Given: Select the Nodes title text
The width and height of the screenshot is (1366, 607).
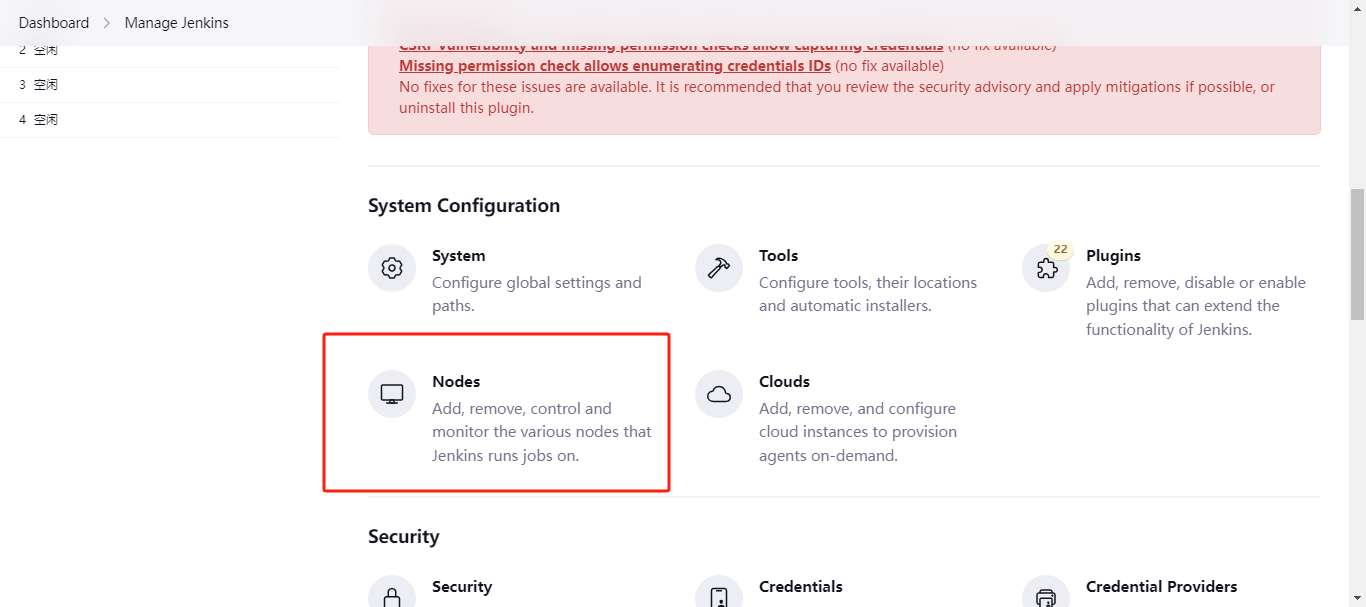Looking at the screenshot, I should pos(456,382).
